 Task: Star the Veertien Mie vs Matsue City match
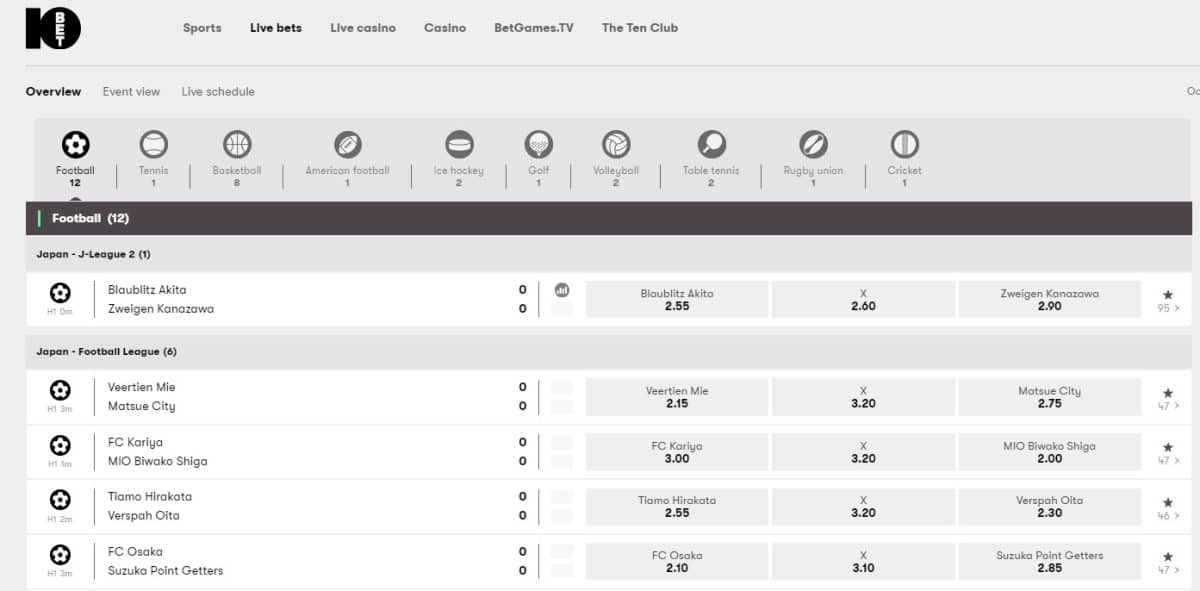1167,392
